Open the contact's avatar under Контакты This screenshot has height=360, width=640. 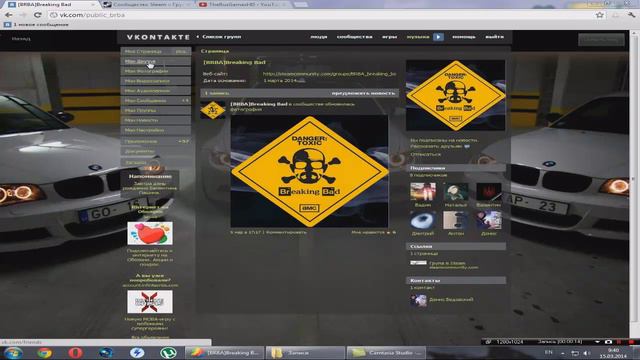pyautogui.click(x=418, y=300)
